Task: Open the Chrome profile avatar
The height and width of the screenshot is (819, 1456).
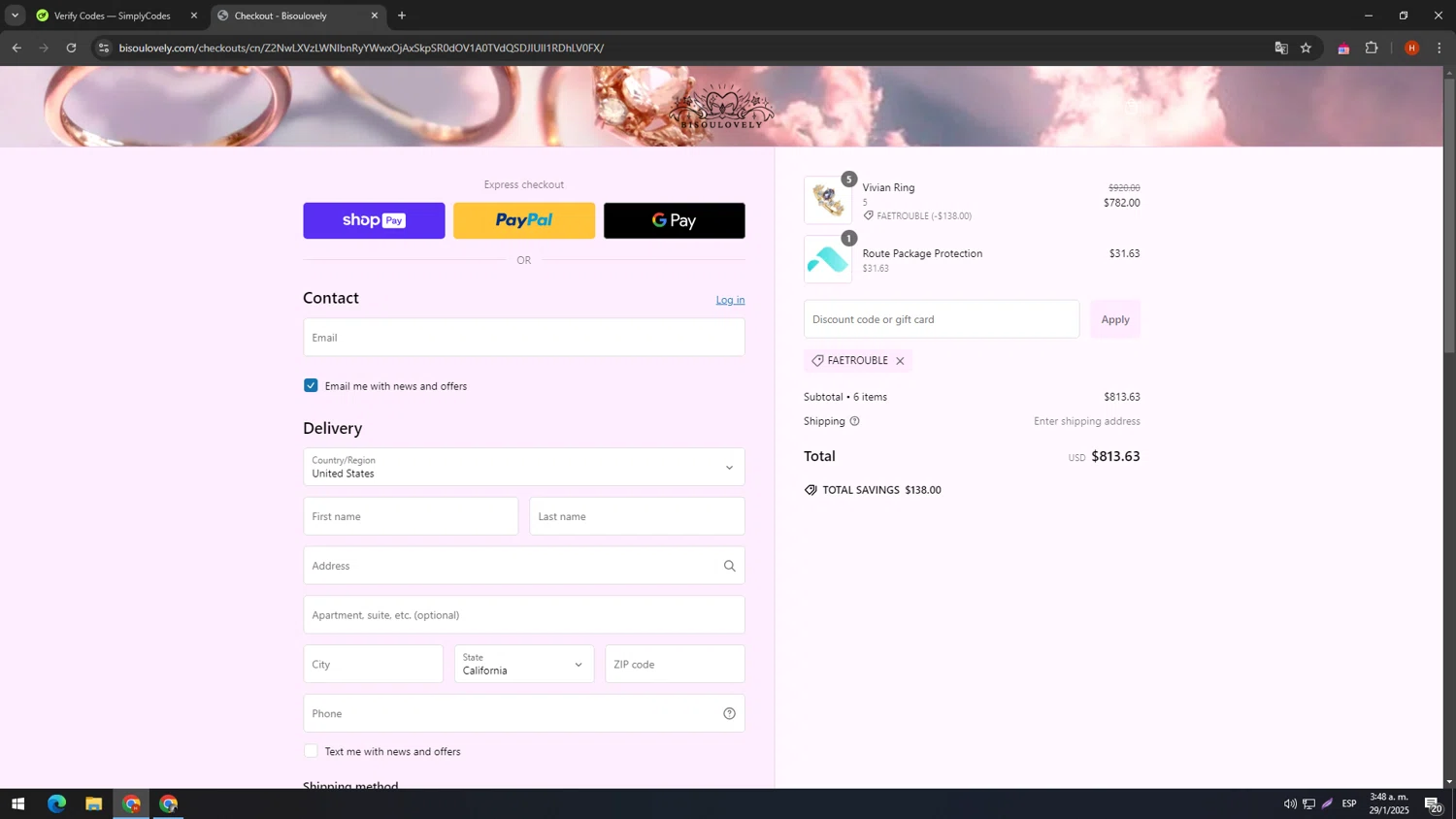Action: point(1412,48)
